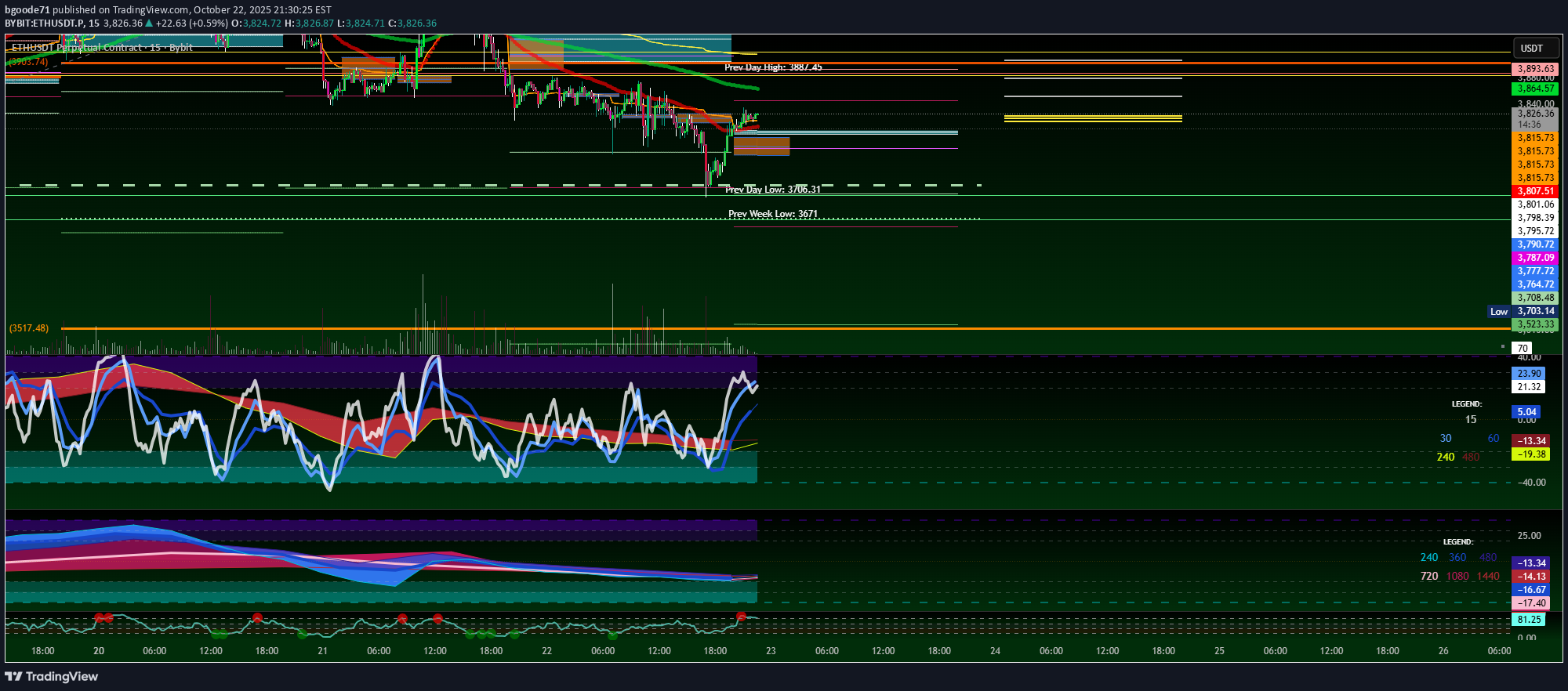Click the 1080 legend entry in lower oscillator
This screenshot has height=691, width=1568.
point(1457,577)
